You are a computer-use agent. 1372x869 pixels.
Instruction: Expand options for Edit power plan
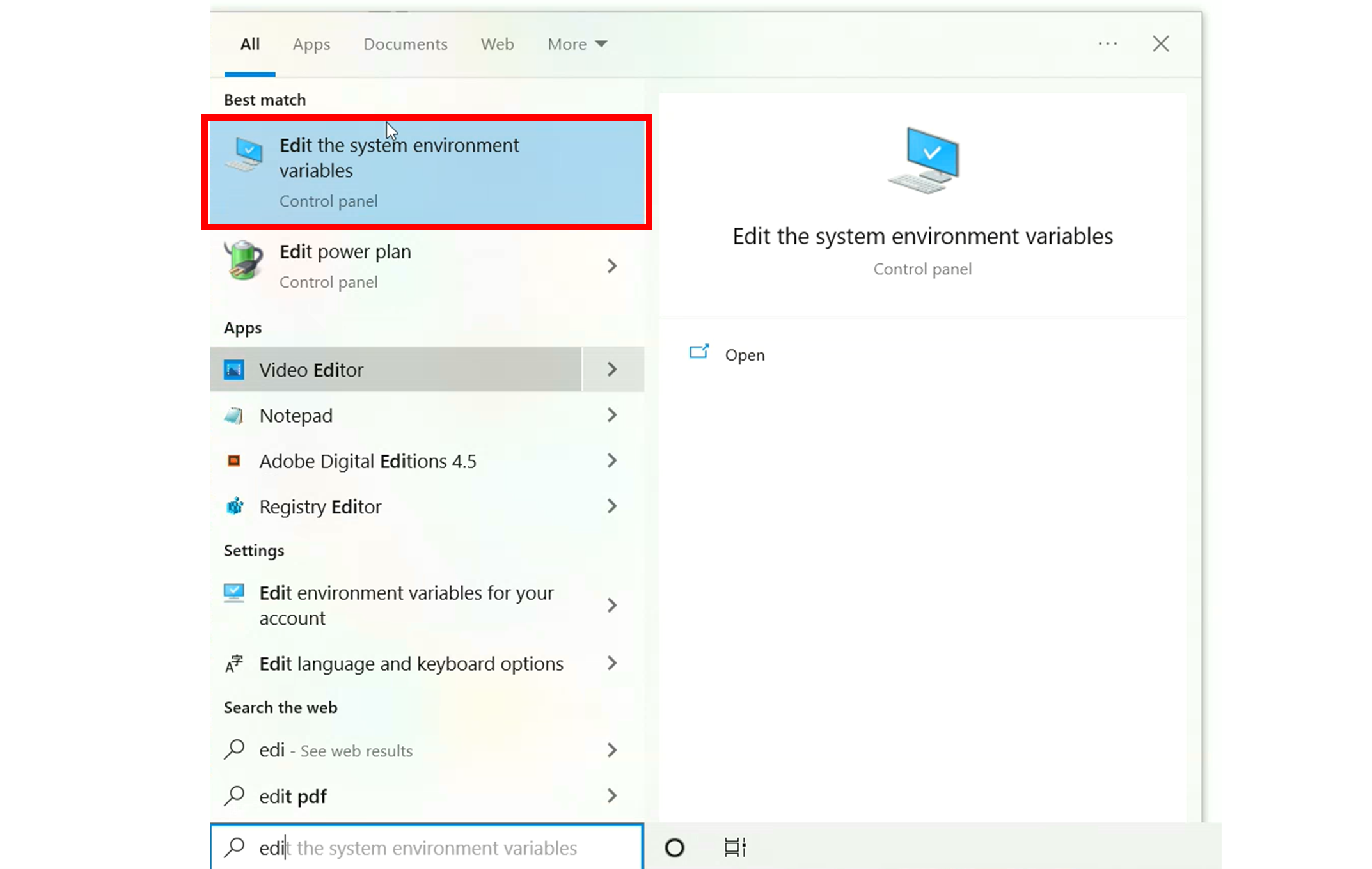pyautogui.click(x=612, y=266)
